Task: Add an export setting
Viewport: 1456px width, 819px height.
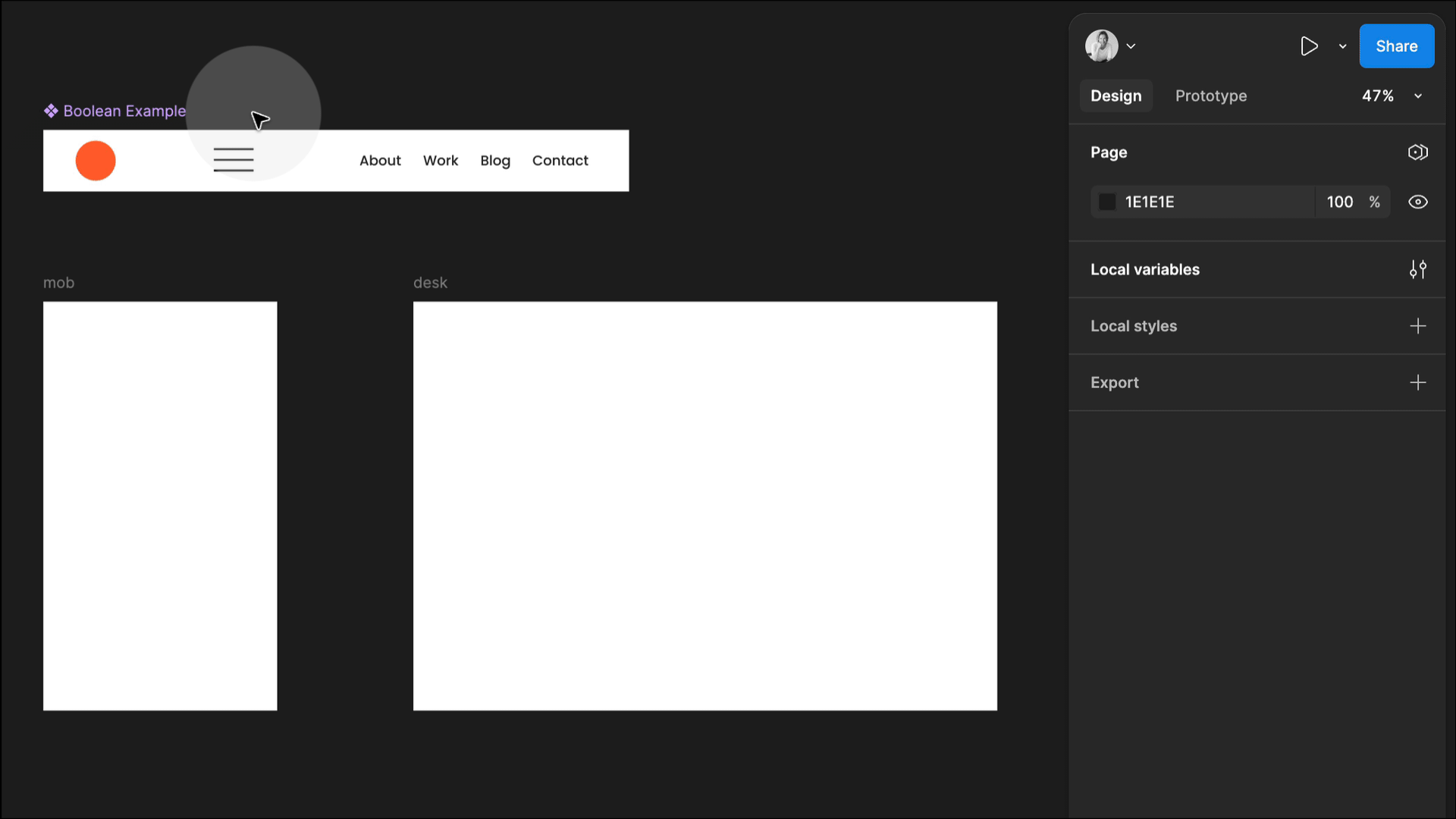Action: pos(1417,382)
